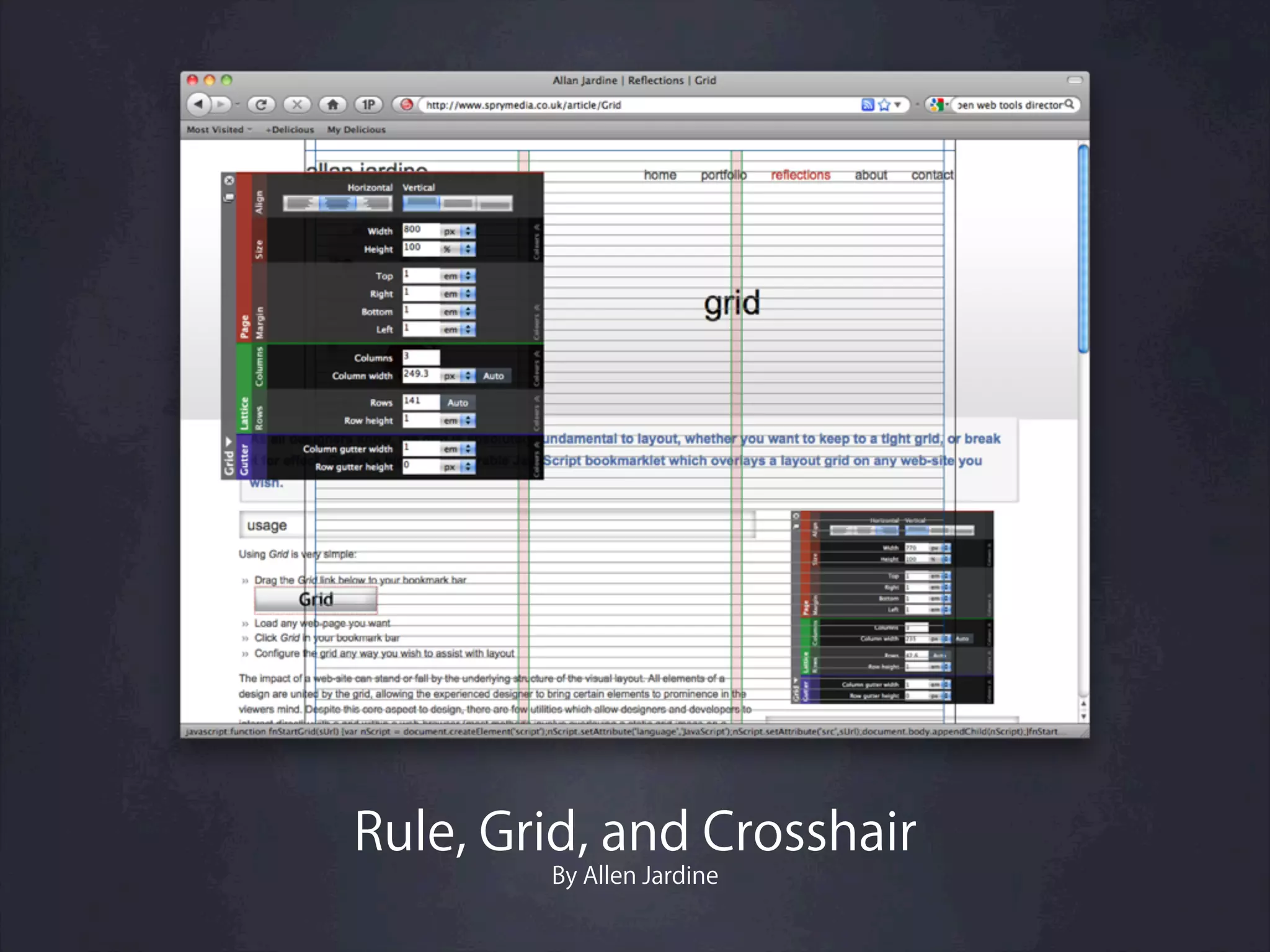1270x952 pixels.
Task: Open the Row height em unit dropdown
Action: coord(458,421)
